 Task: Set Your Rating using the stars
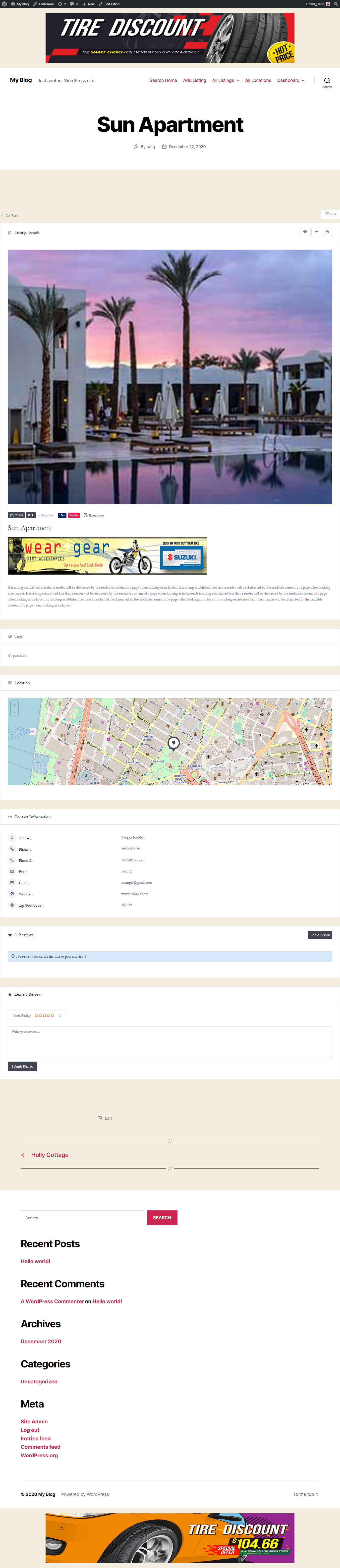coord(45,1015)
